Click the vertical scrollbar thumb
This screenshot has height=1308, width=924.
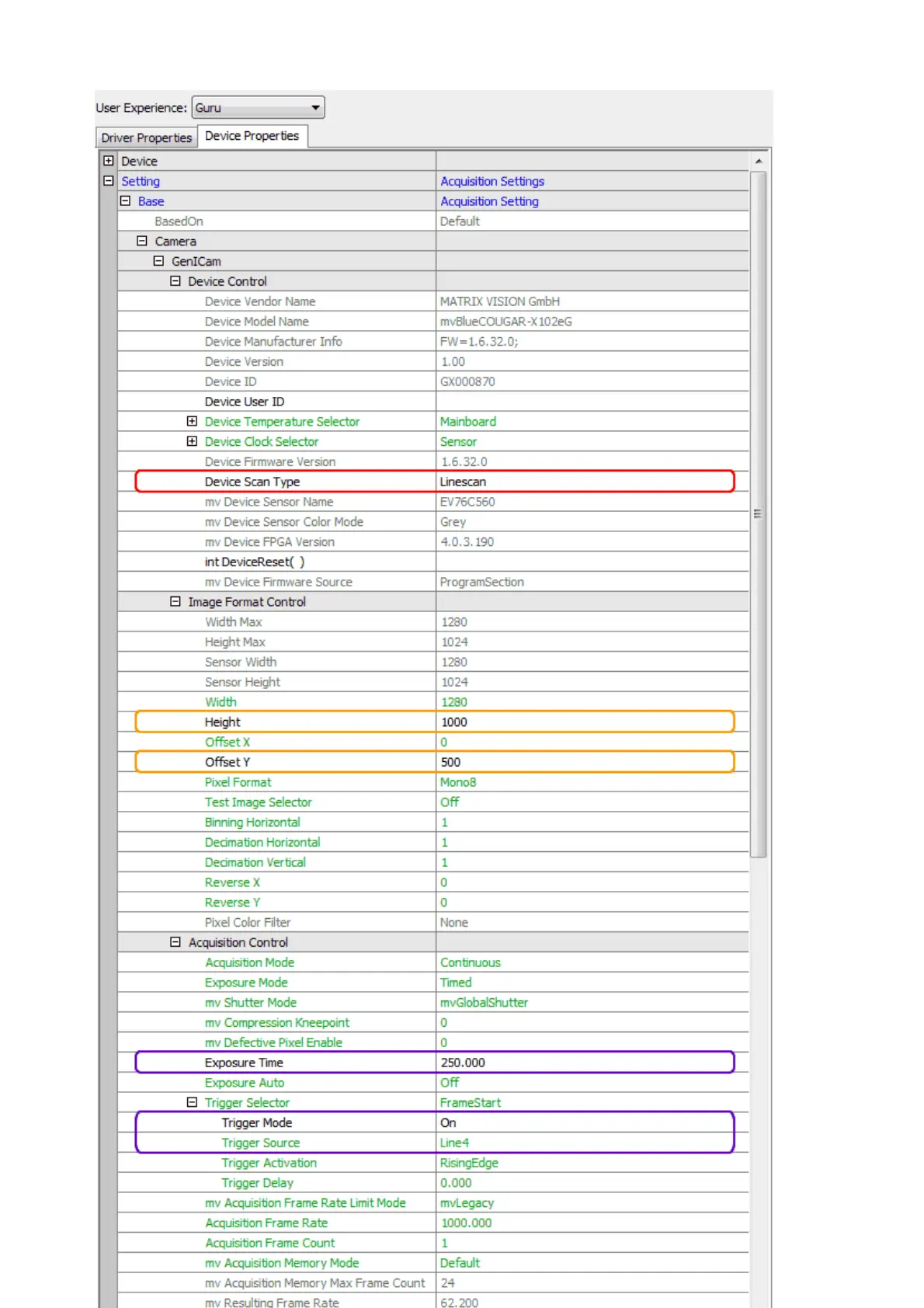tap(759, 513)
